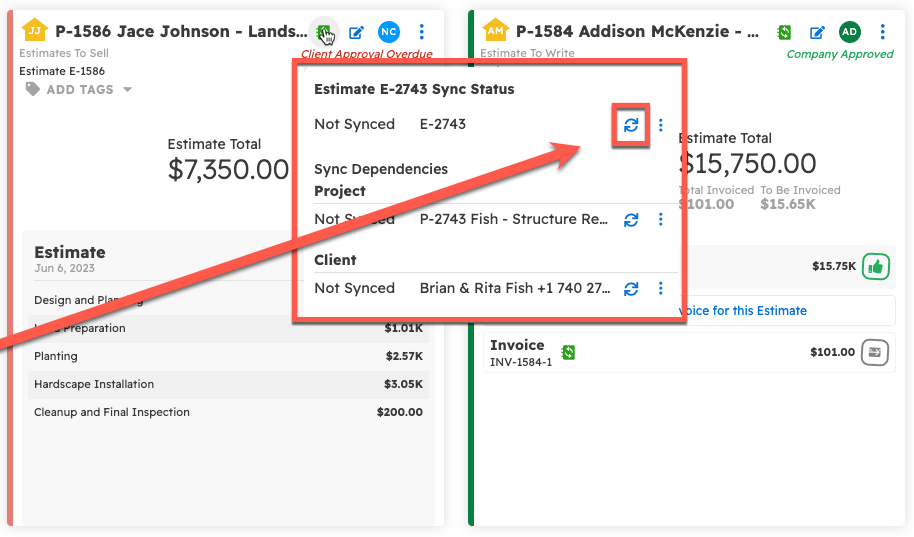
Task: Open the more options menu for Estimate E-2743
Action: click(x=660, y=125)
